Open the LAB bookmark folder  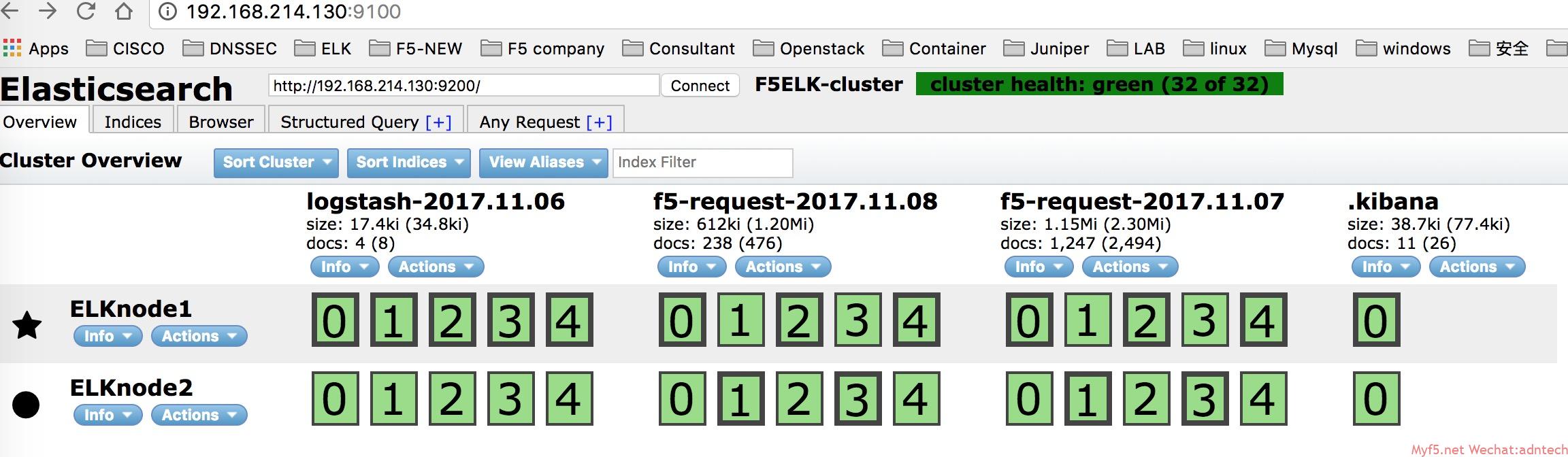point(1136,48)
